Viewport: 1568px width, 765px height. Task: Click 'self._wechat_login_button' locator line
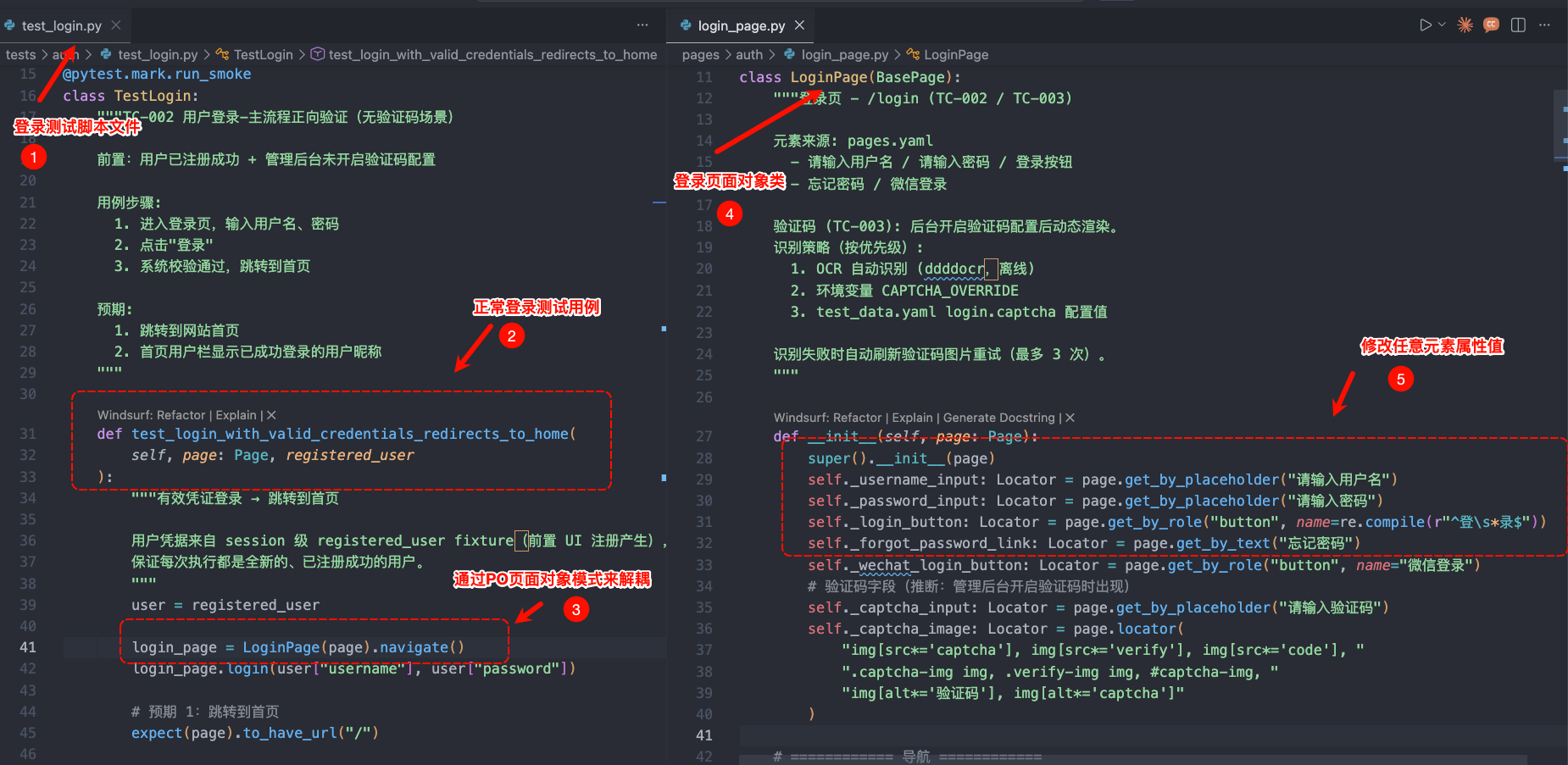tap(1144, 565)
